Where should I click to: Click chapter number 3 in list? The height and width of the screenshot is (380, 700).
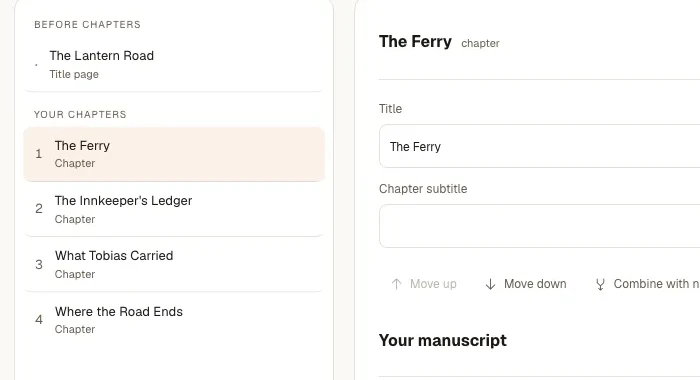(x=39, y=264)
